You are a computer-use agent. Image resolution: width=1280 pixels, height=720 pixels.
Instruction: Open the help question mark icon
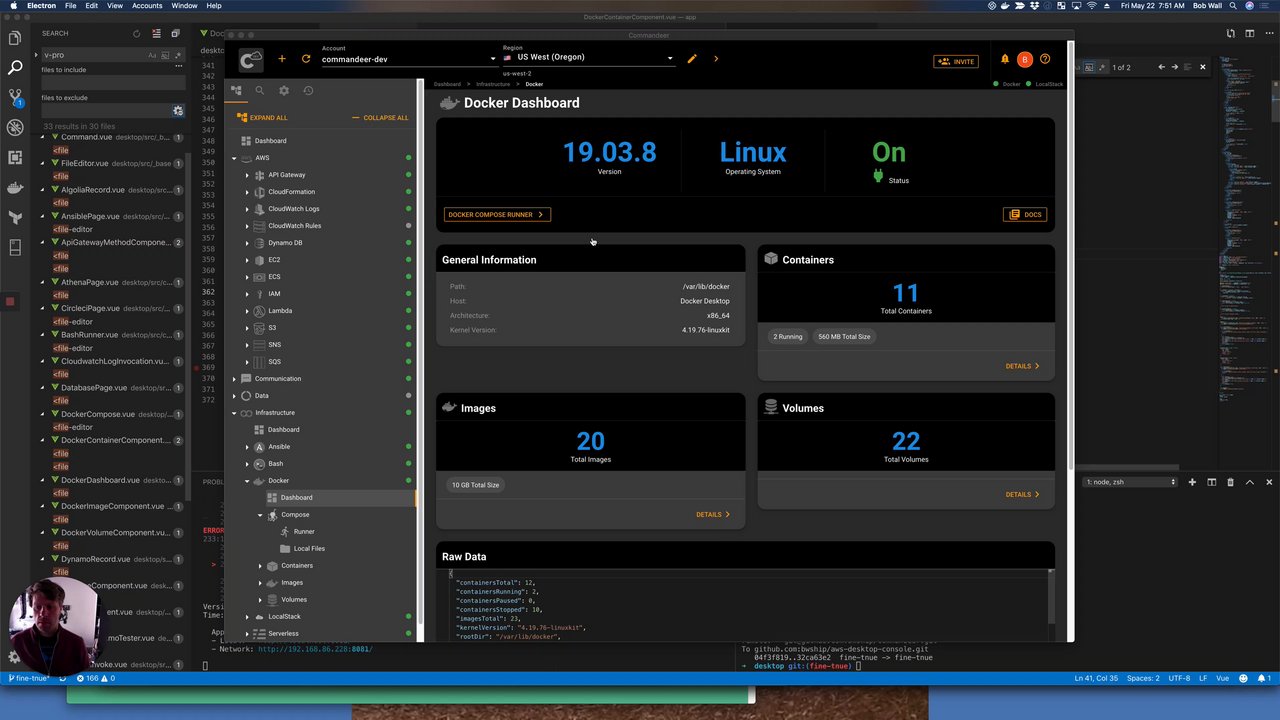[1045, 60]
